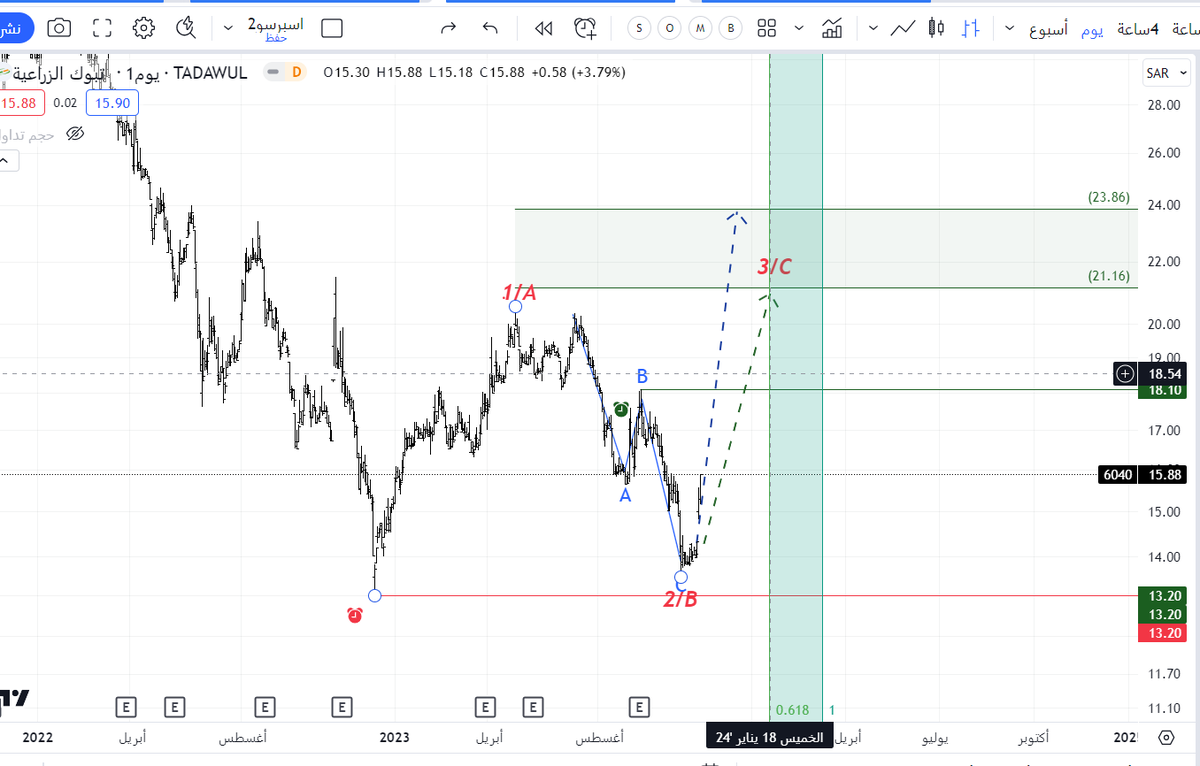Take a chart snapshot with camera icon

click(x=59, y=28)
